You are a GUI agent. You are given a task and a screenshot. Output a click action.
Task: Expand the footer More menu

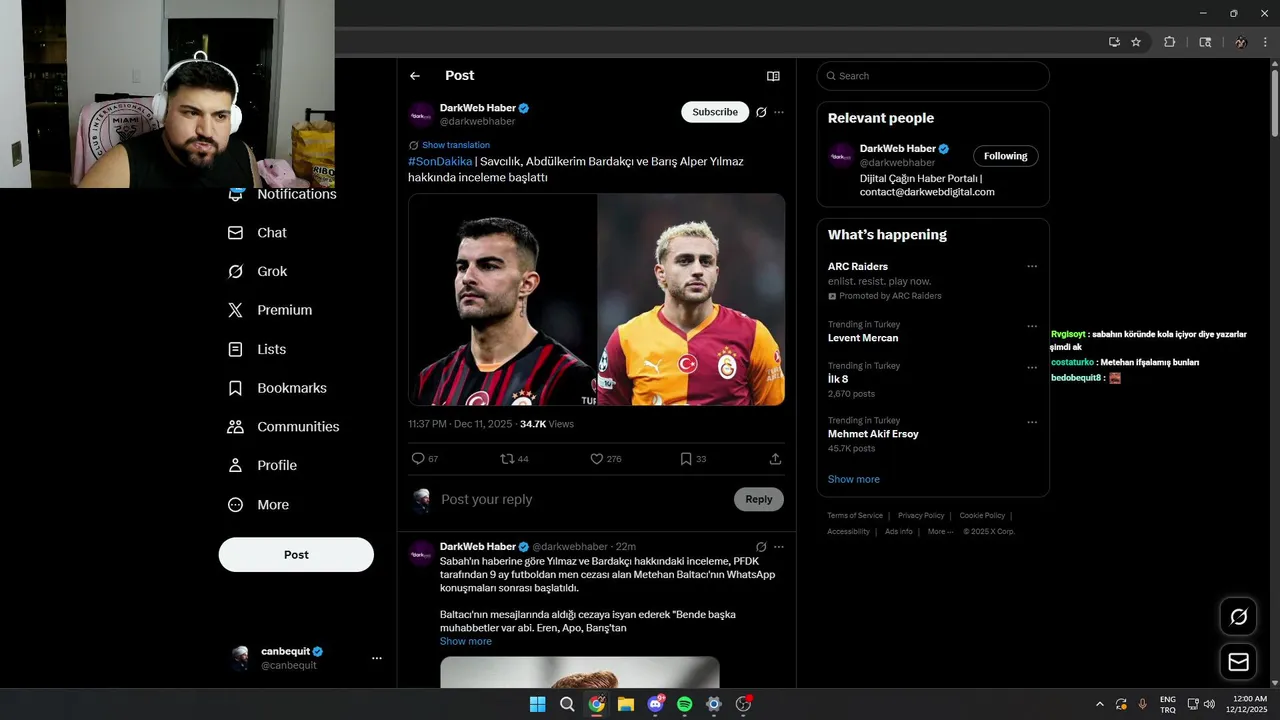pos(939,532)
